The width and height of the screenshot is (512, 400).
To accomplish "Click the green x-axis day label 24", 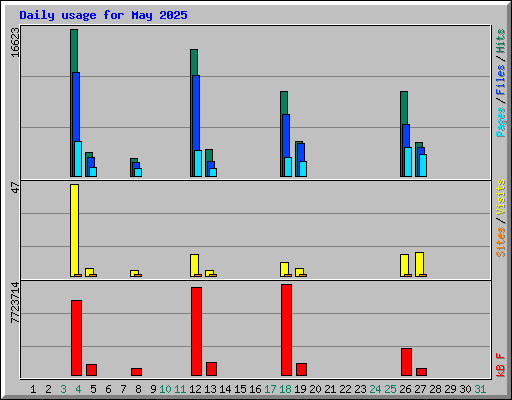I will click(375, 389).
